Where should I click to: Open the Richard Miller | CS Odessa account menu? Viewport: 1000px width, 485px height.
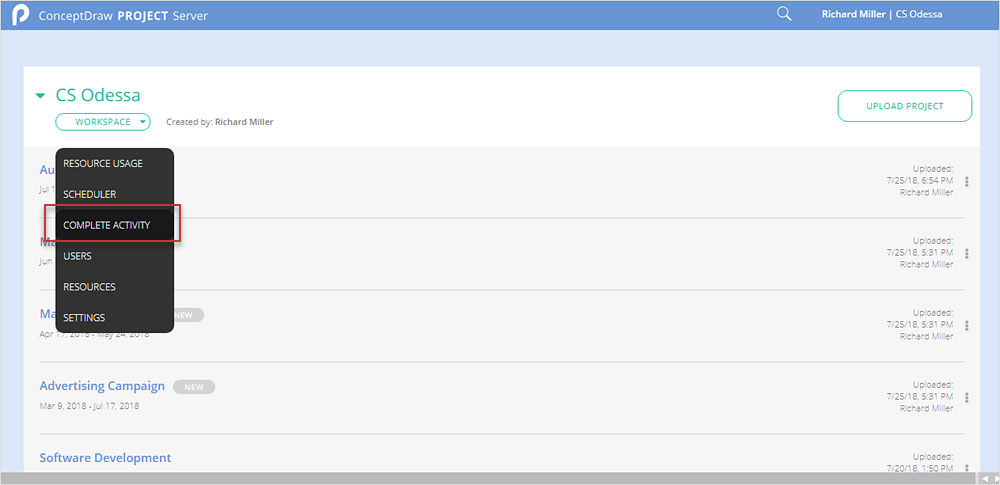(881, 14)
